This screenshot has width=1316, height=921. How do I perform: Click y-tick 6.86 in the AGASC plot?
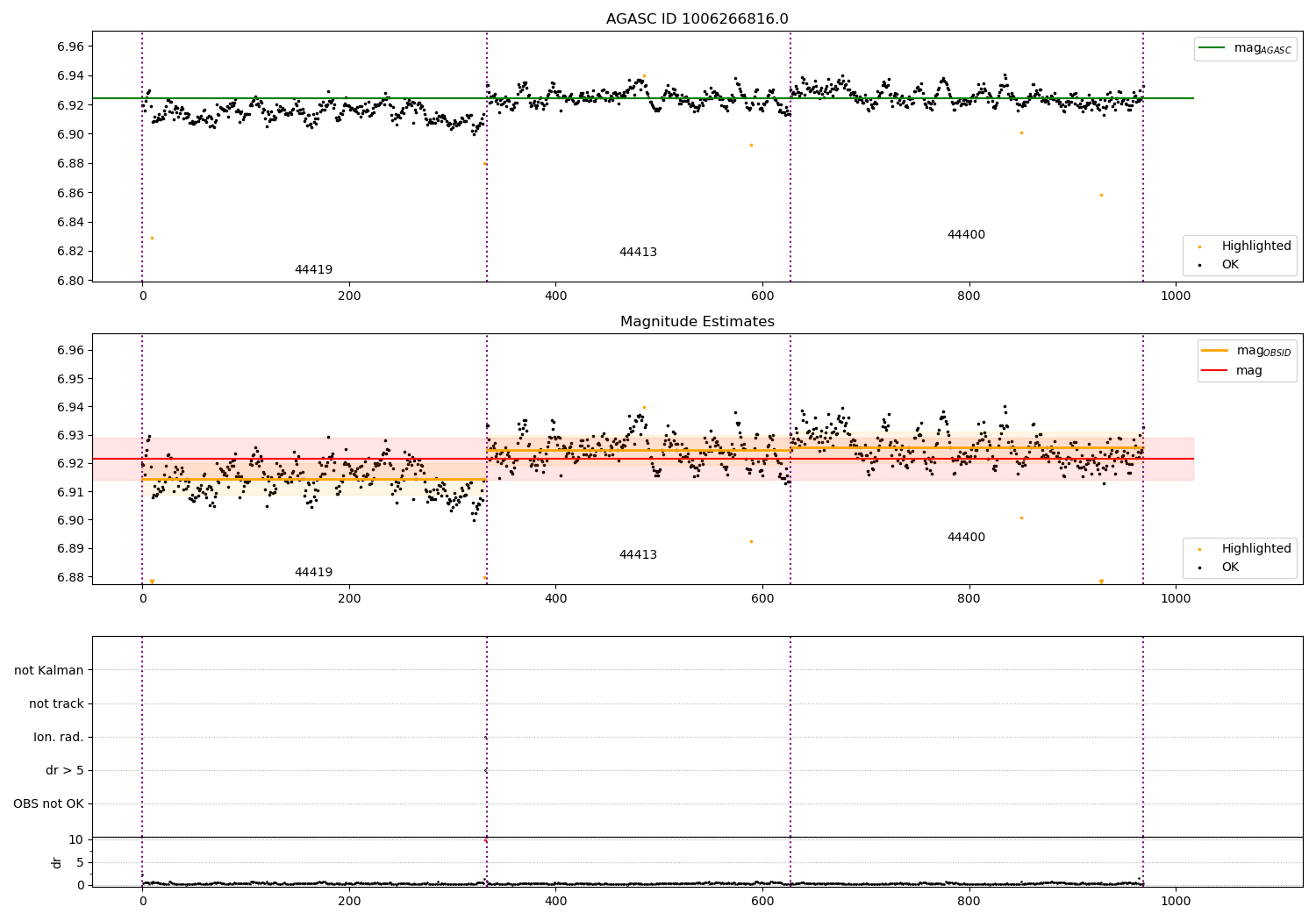tap(69, 193)
